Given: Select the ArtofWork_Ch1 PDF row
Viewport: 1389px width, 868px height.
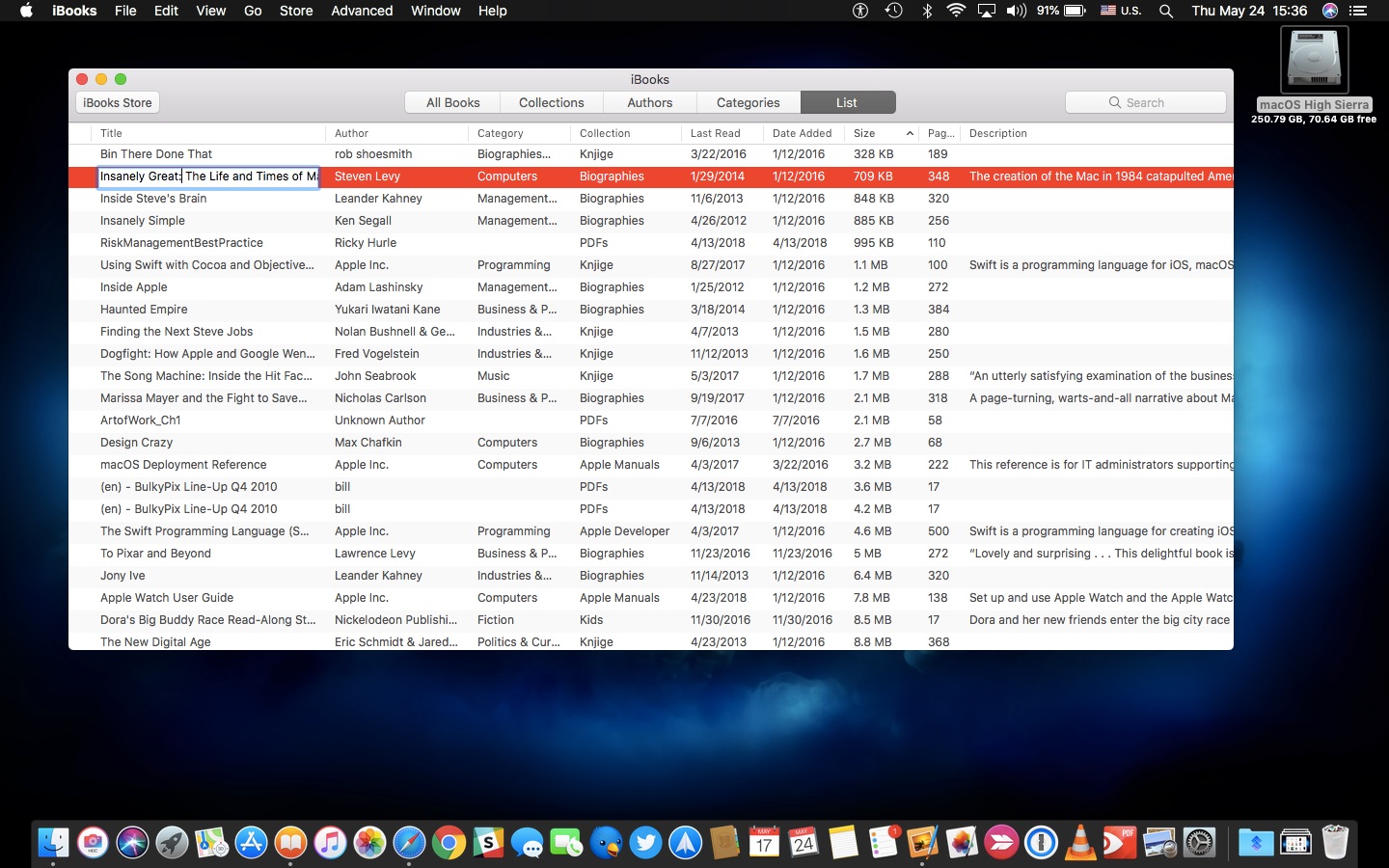Looking at the screenshot, I should (651, 420).
